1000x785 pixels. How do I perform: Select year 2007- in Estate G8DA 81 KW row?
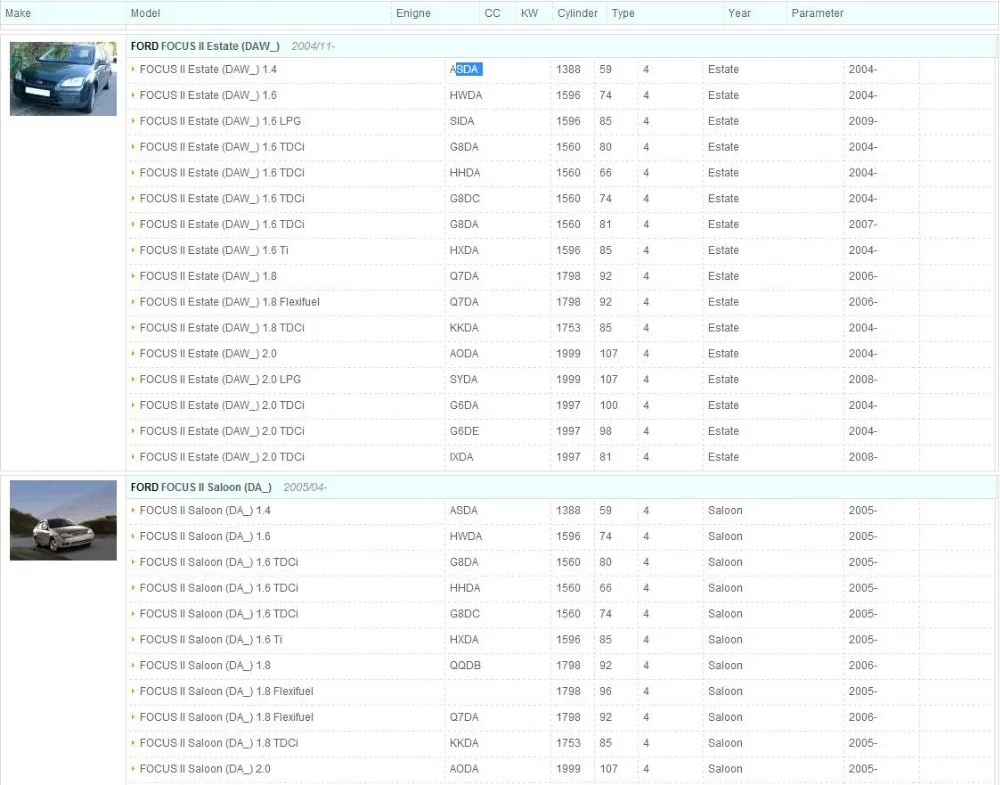(x=862, y=224)
